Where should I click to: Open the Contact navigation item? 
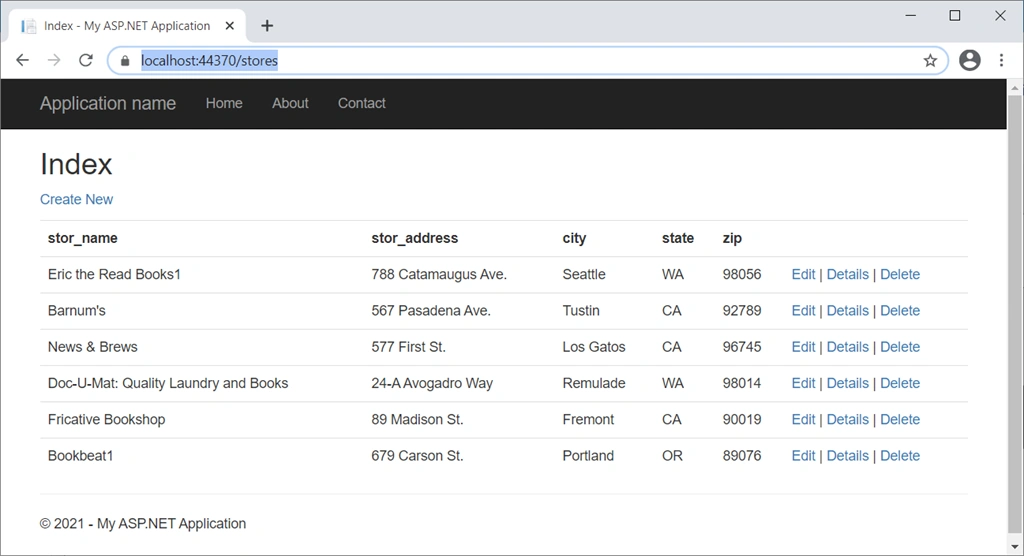coord(361,103)
